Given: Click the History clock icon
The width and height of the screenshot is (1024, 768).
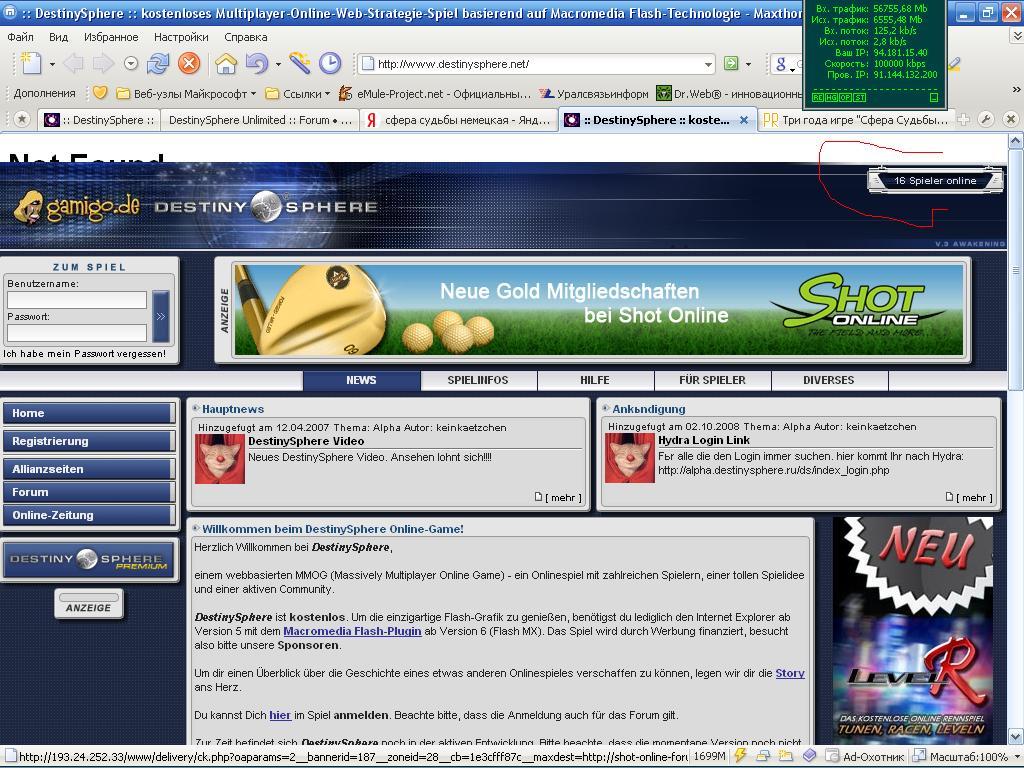Looking at the screenshot, I should pyautogui.click(x=330, y=63).
